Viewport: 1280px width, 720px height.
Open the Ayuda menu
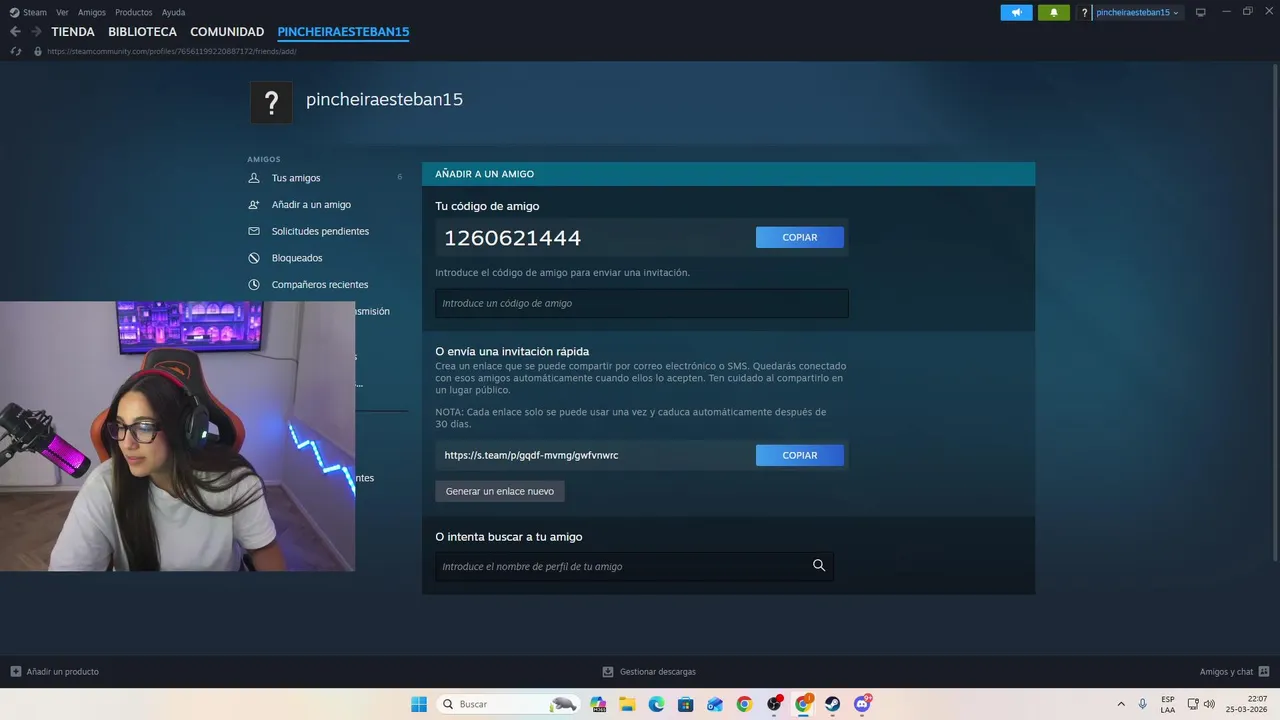[x=173, y=12]
